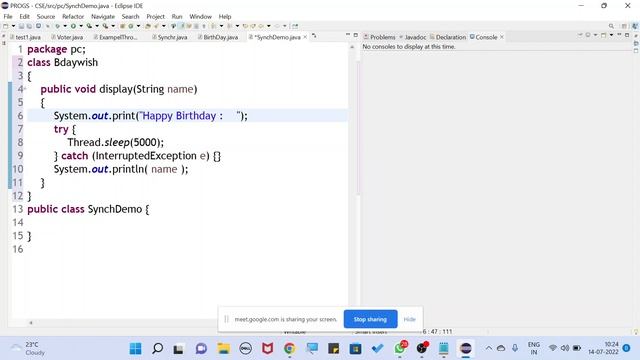Image resolution: width=640 pixels, height=360 pixels.
Task: Click the Save toolbar icon
Action: pyautogui.click(x=21, y=26)
